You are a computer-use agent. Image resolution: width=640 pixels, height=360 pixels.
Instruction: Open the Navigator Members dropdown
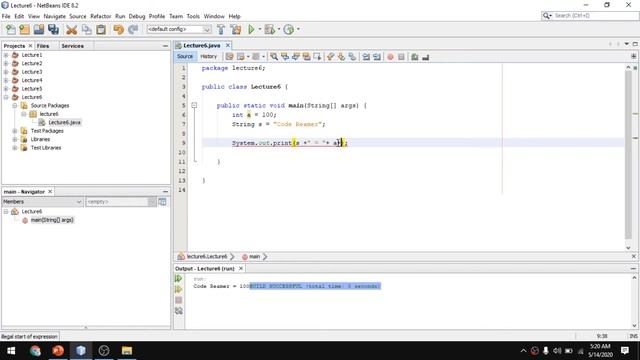[42, 202]
